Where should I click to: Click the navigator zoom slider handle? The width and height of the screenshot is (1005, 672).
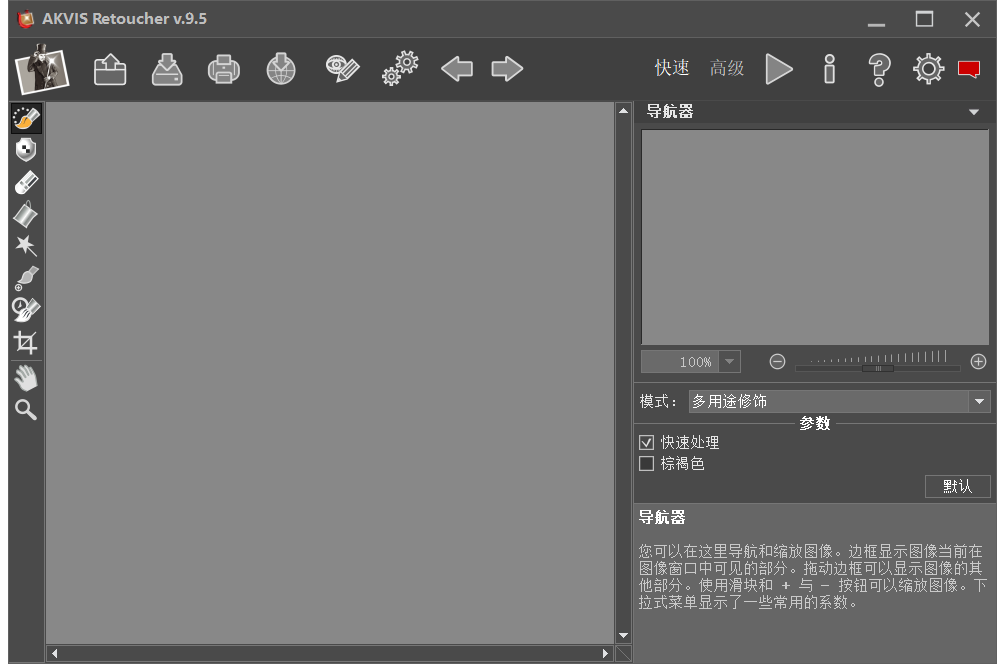click(877, 368)
